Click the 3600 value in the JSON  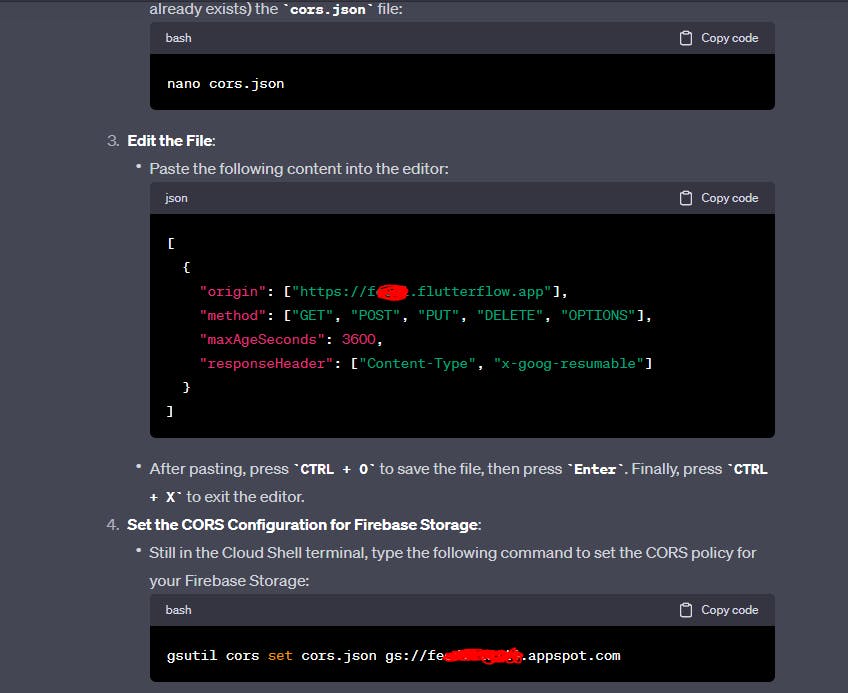coord(359,339)
